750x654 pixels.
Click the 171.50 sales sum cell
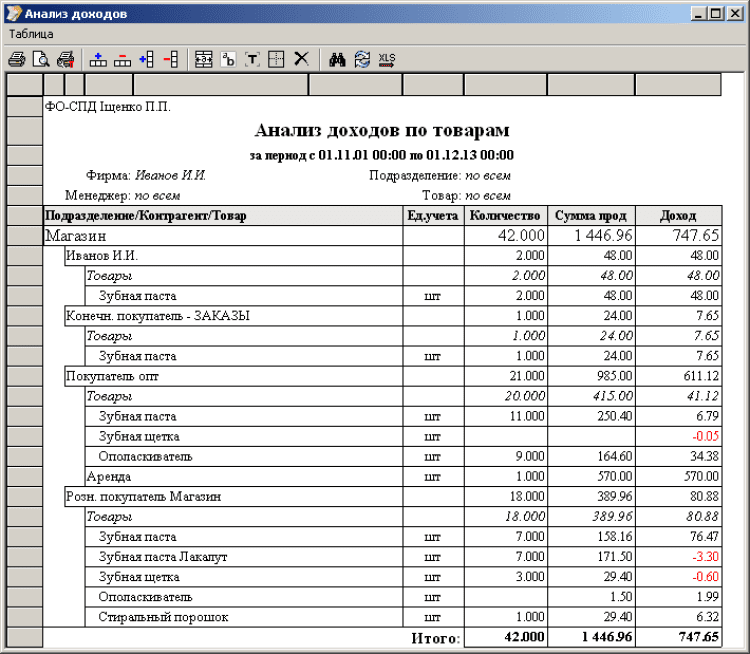coord(591,557)
